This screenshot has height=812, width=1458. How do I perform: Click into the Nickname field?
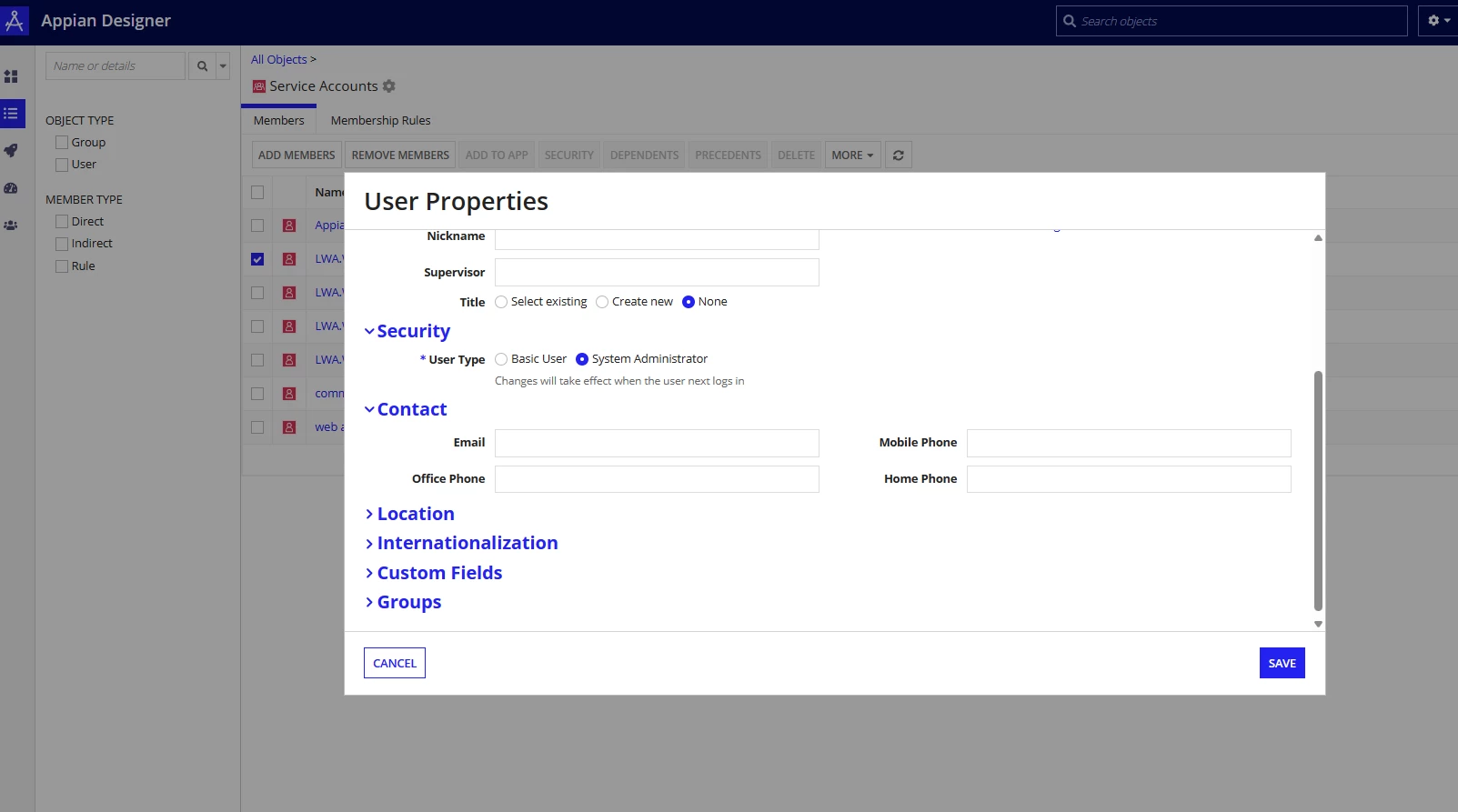[657, 238]
